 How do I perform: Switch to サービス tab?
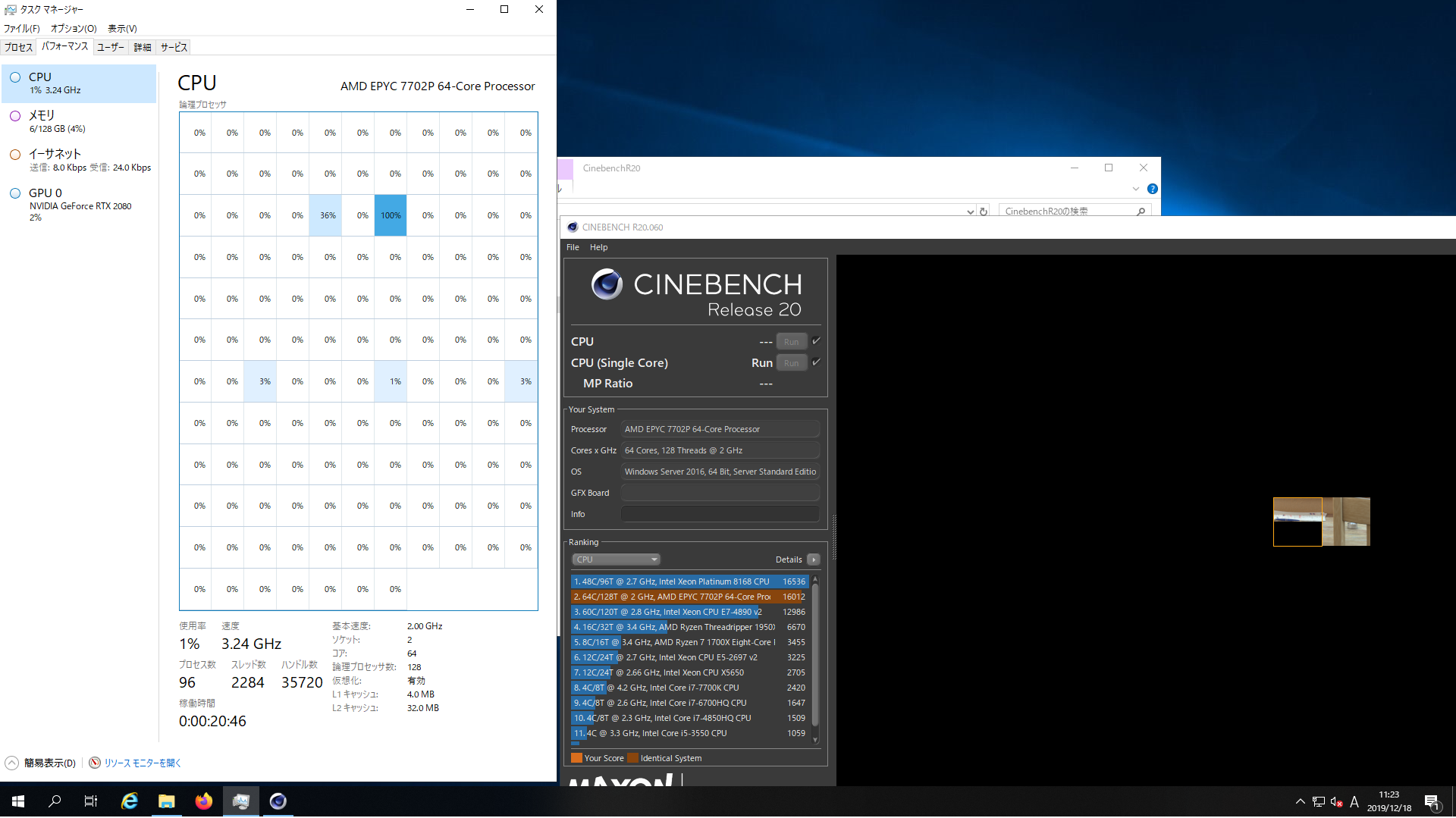174,47
